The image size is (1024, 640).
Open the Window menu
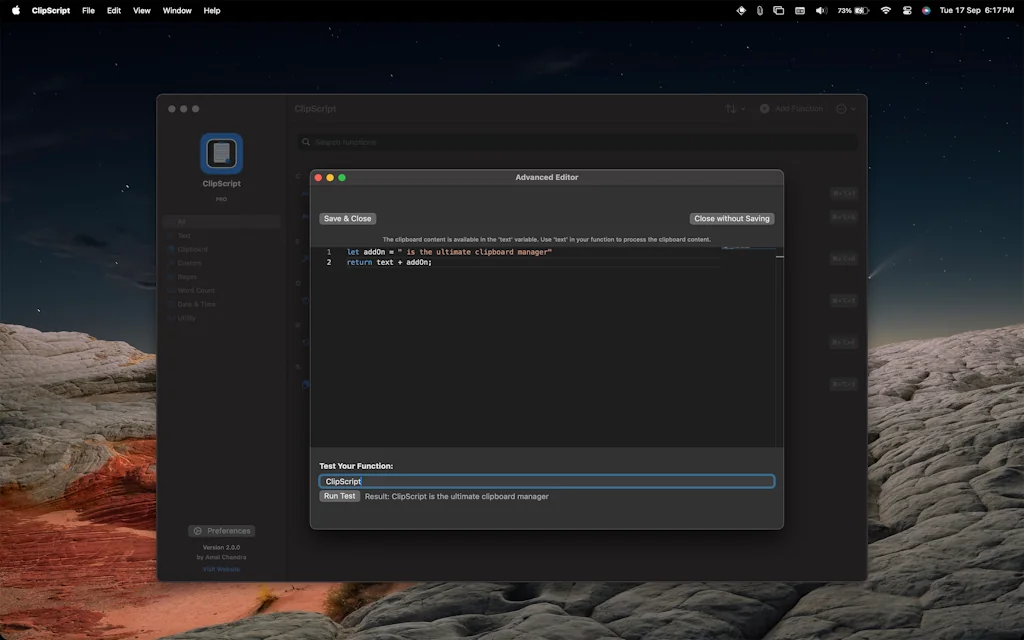176,10
